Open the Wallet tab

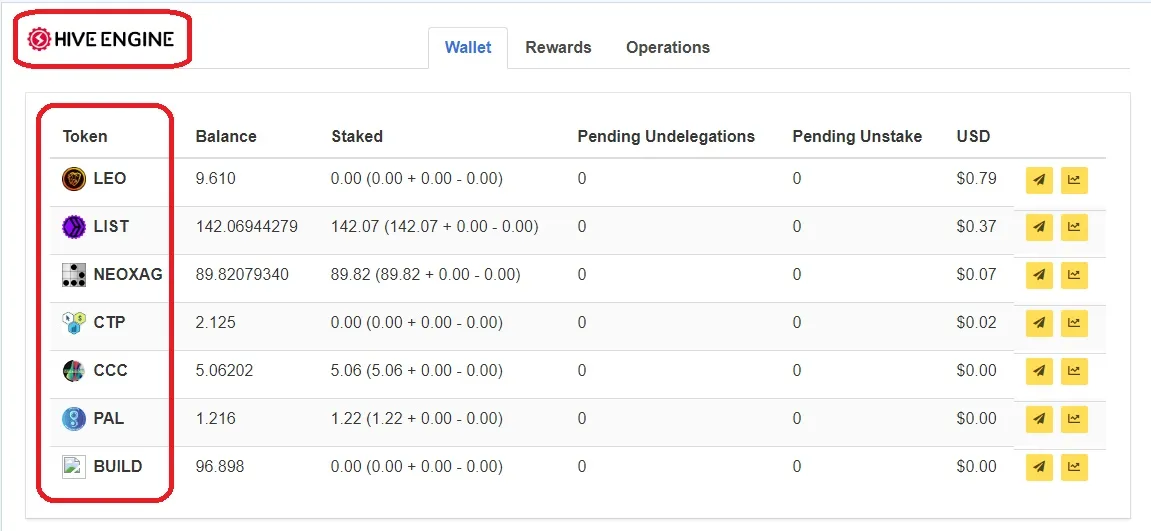(468, 48)
